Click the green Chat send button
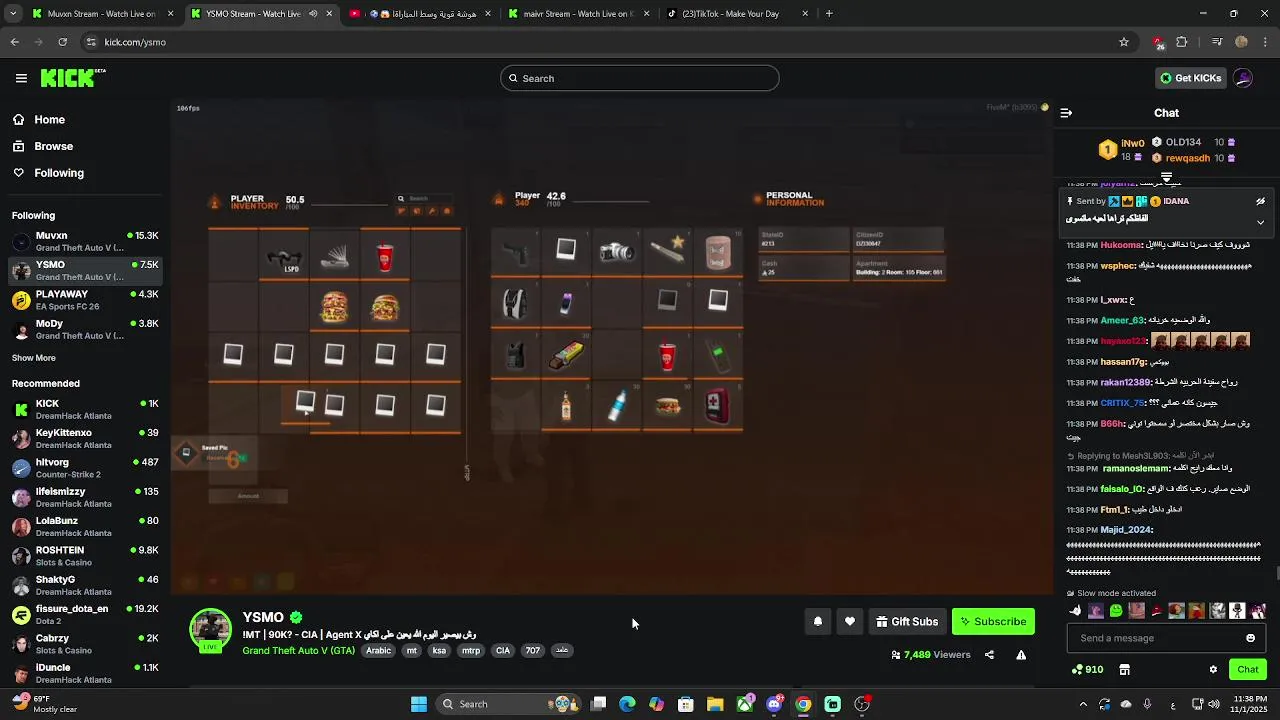Screen dimensions: 1280x720 click(x=1247, y=669)
